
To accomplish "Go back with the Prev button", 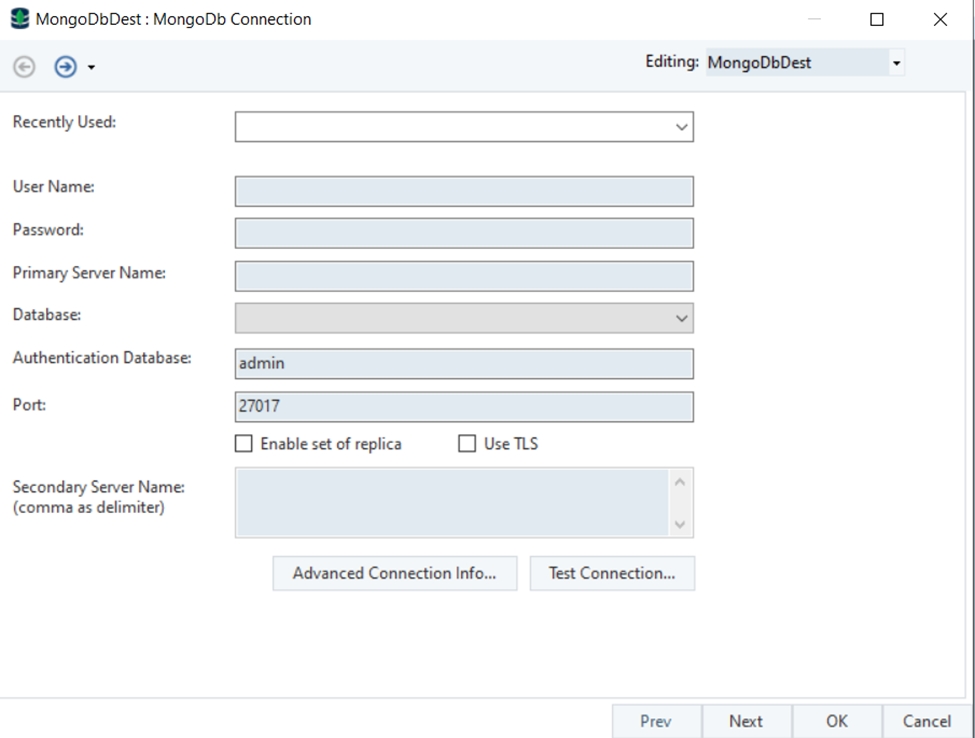I will pos(657,721).
